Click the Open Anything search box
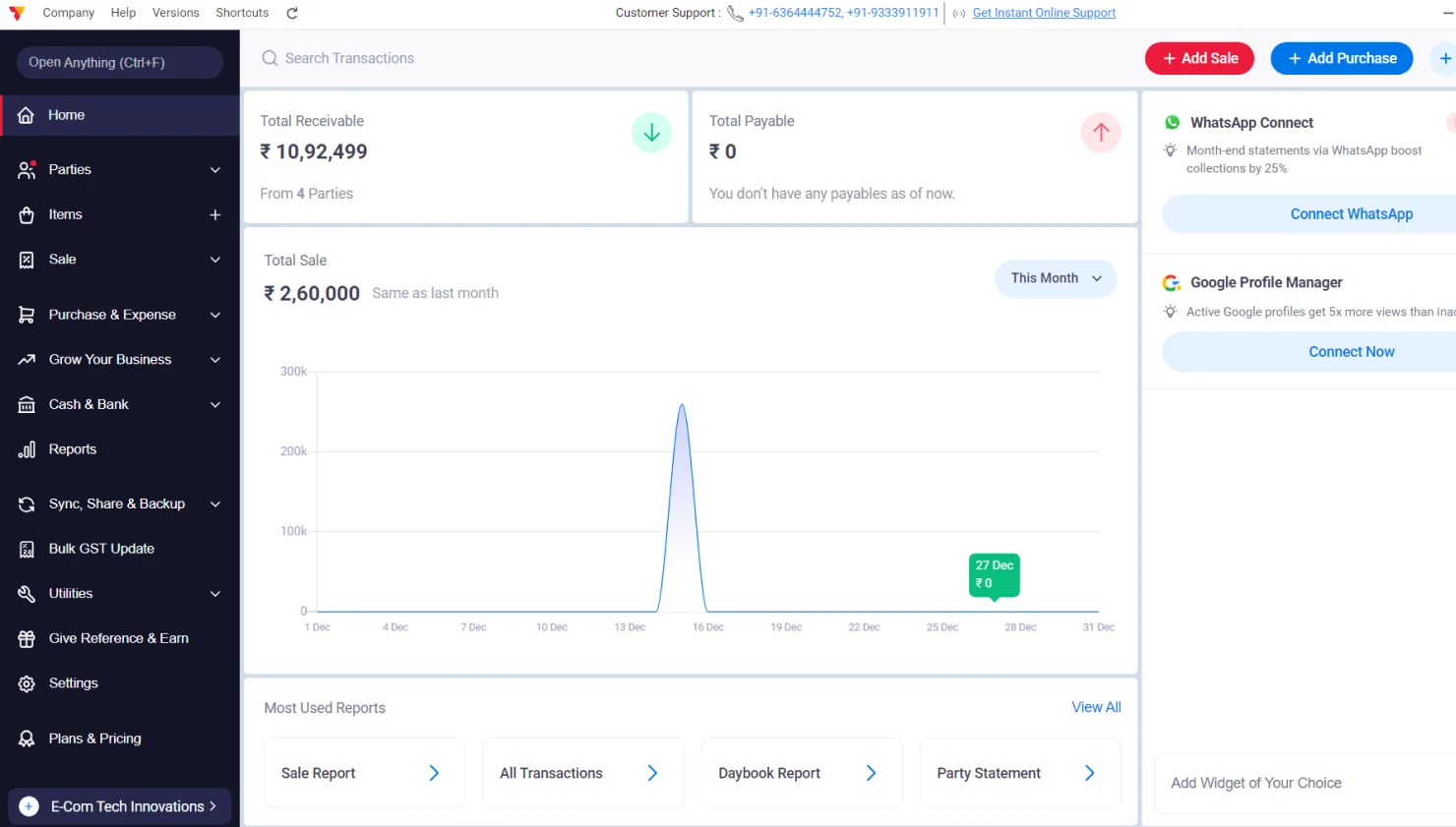Screen dimensions: 1456x827 click(120, 62)
